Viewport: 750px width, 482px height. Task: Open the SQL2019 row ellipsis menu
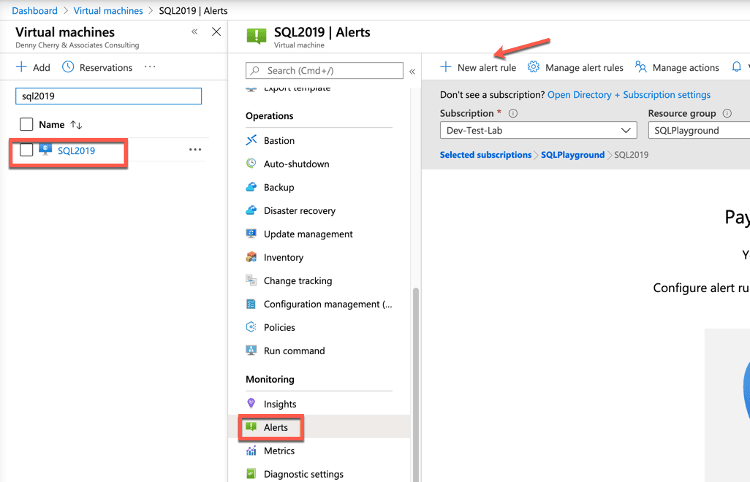tap(195, 150)
